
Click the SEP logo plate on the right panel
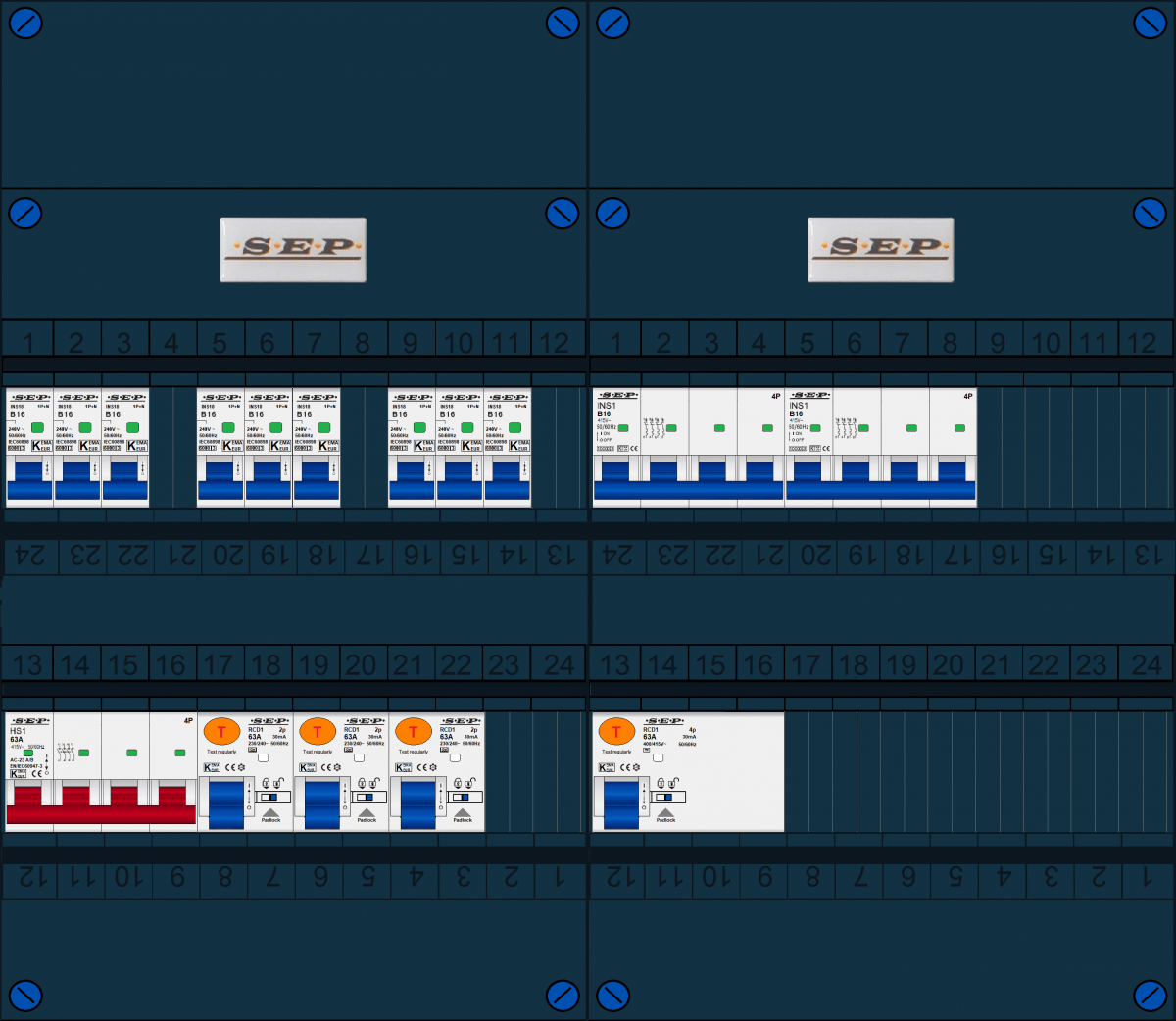(880, 250)
